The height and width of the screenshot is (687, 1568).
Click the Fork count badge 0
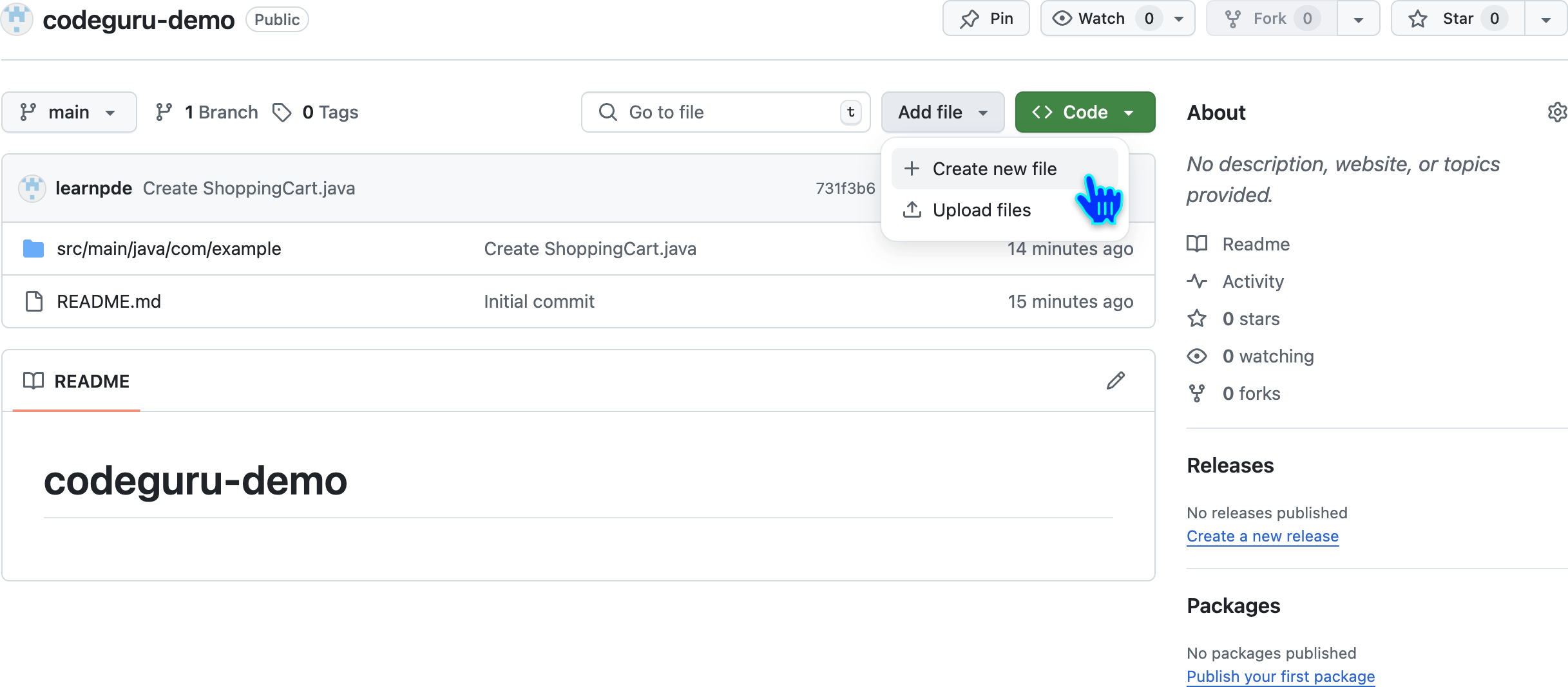[x=1307, y=19]
